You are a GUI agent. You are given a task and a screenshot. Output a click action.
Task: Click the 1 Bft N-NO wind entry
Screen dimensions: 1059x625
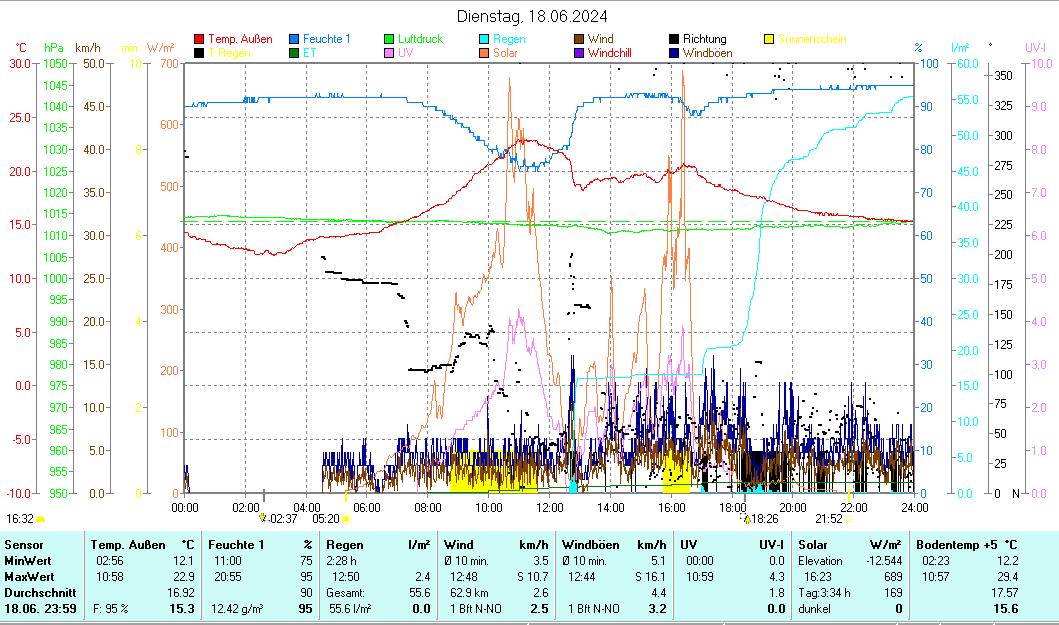click(476, 609)
